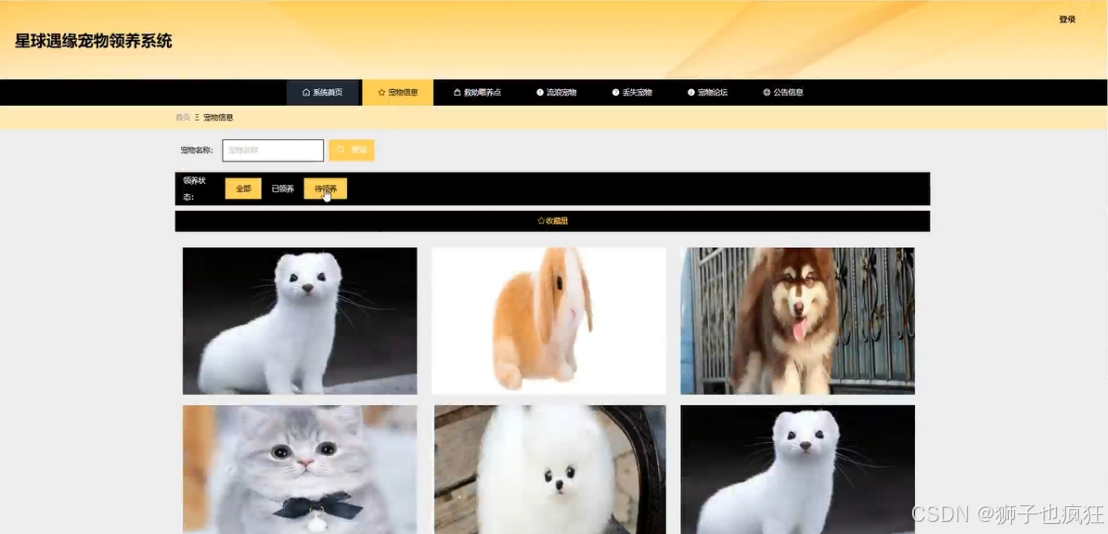1108x534 pixels.
Task: Open the 系统首页 home tab
Action: point(322,93)
